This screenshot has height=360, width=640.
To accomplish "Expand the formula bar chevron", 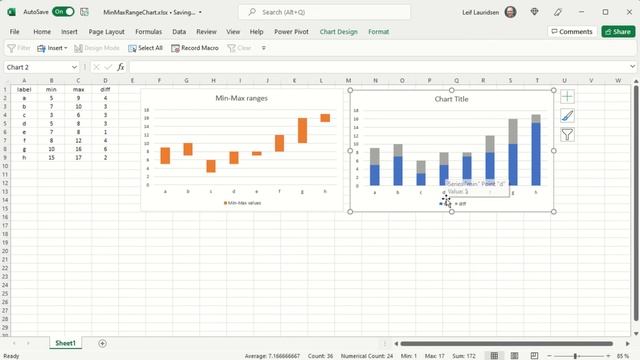I will 632,67.
